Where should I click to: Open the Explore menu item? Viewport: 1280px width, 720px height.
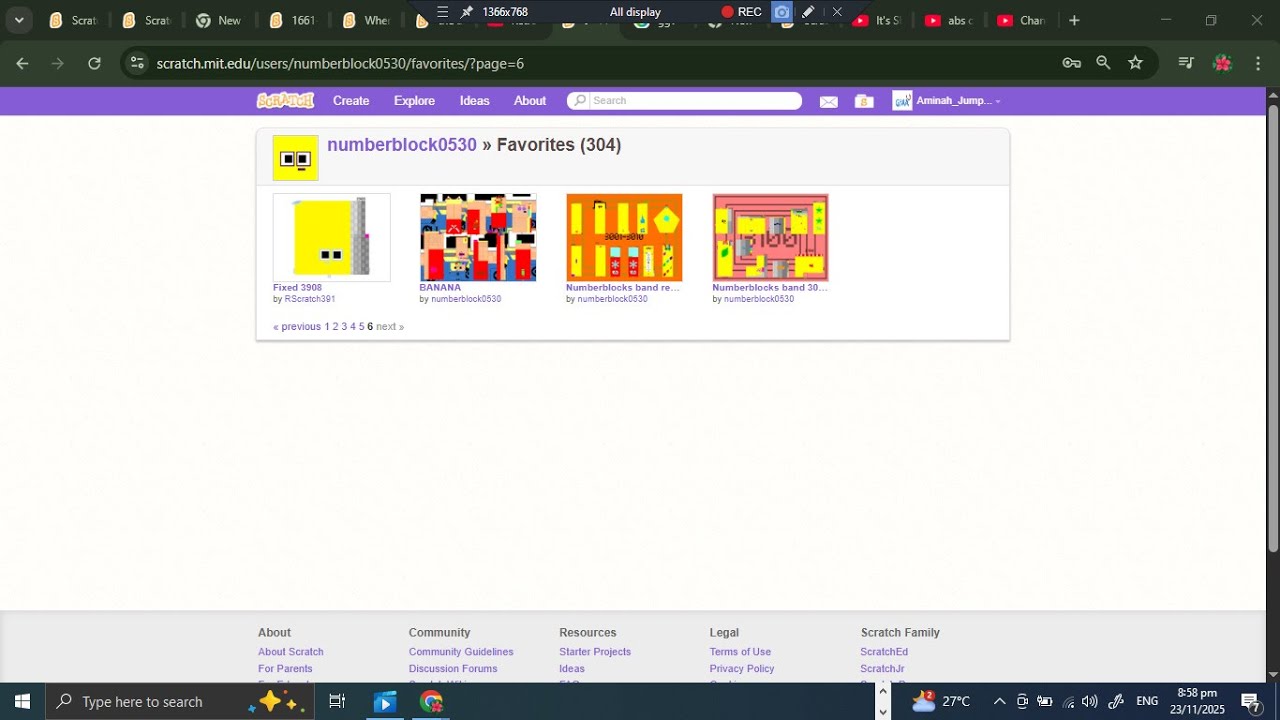[x=414, y=101]
